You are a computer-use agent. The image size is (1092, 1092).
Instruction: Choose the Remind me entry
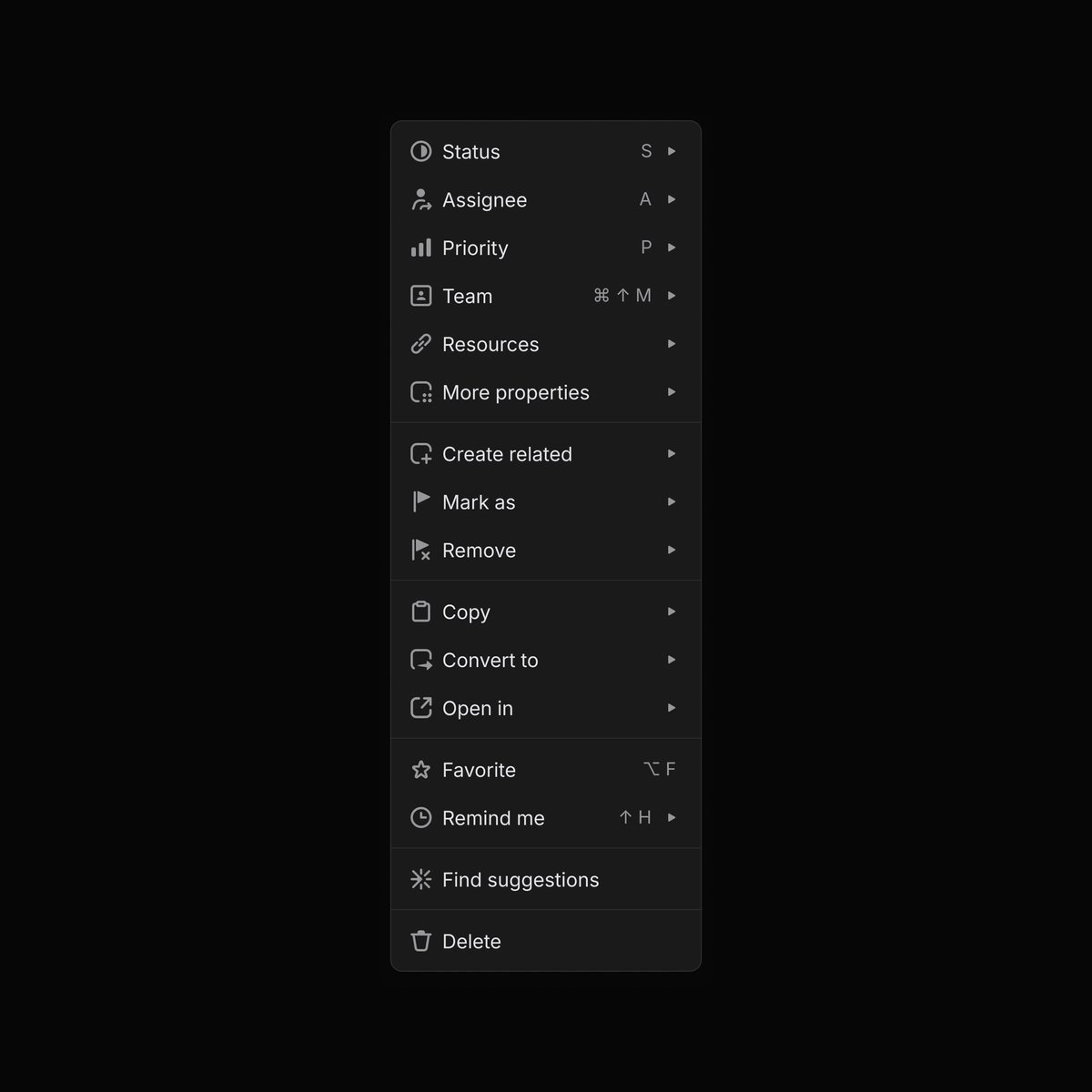(546, 818)
